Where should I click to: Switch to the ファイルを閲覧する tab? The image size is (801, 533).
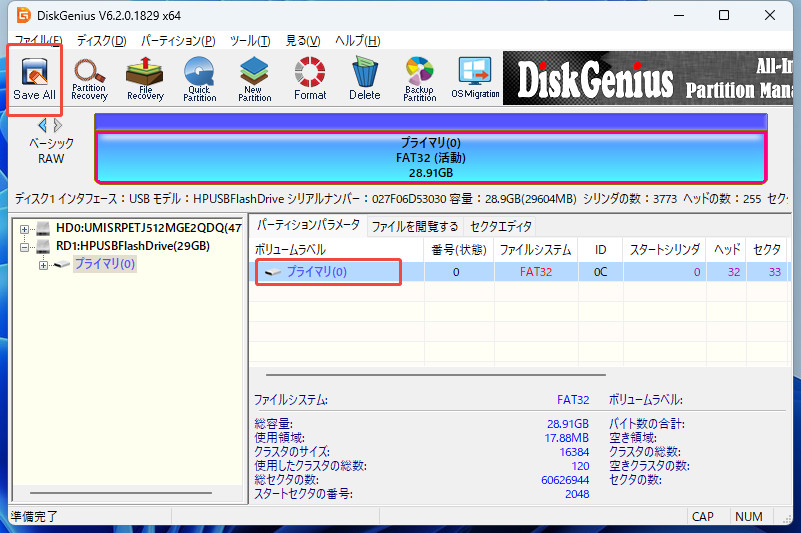(x=415, y=226)
